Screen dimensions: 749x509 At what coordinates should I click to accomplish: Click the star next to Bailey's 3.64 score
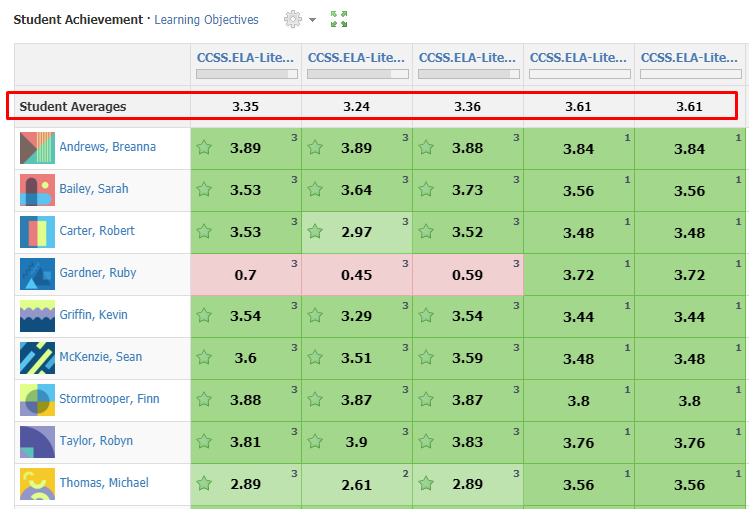316,190
